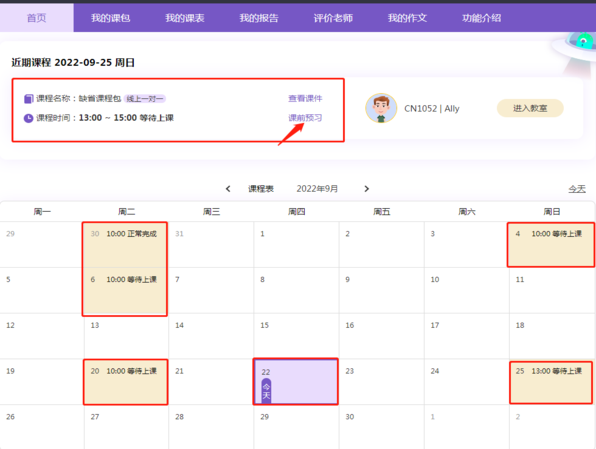596x449 pixels.
Task: Open the 功能介绍 tab
Action: coord(481,18)
